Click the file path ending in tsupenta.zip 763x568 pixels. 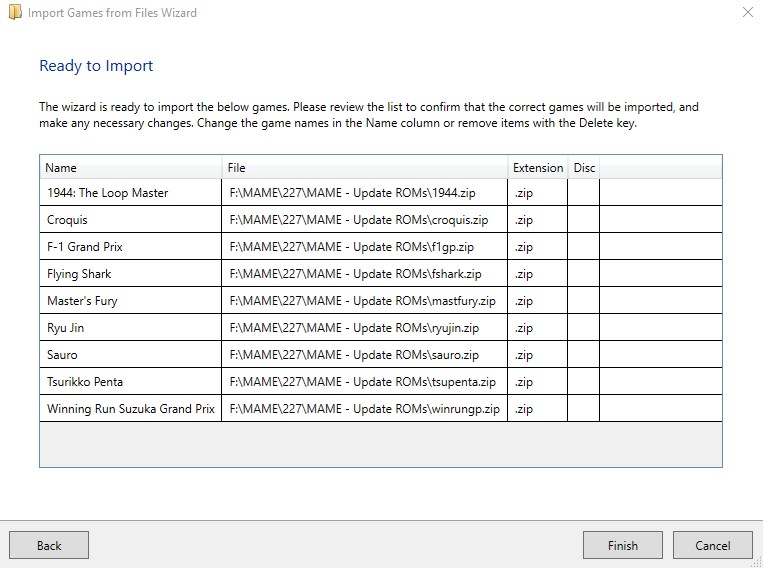click(364, 382)
